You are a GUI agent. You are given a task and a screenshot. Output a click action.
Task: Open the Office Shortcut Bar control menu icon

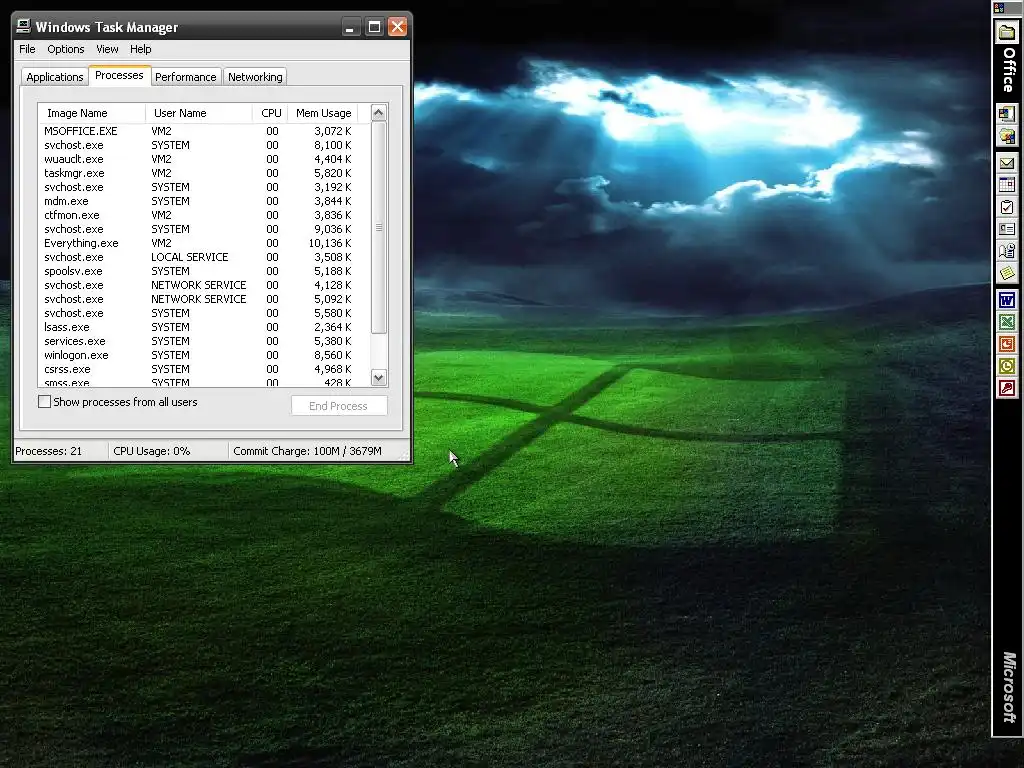pos(999,8)
